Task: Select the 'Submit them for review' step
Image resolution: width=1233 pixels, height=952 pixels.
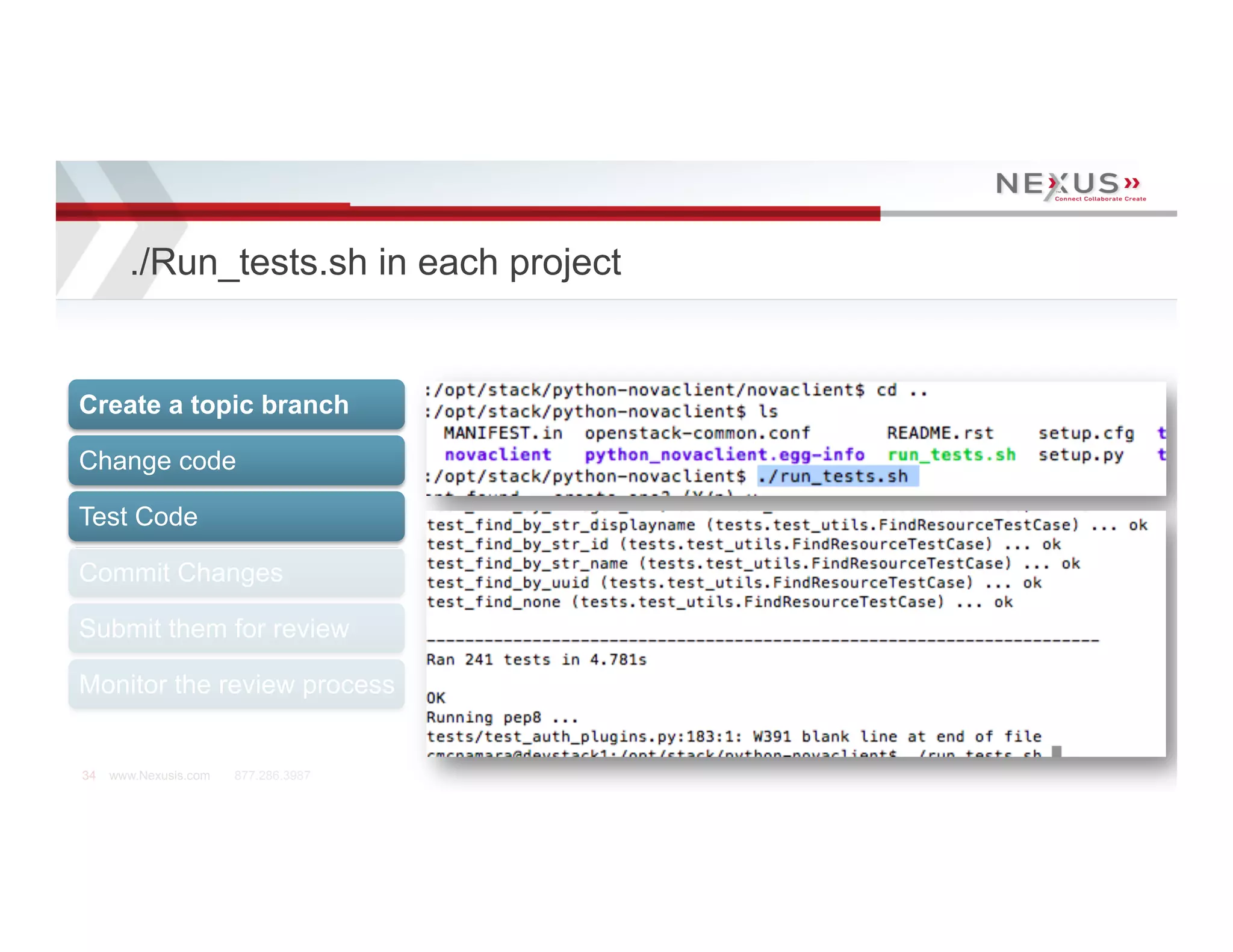Action: click(x=236, y=628)
